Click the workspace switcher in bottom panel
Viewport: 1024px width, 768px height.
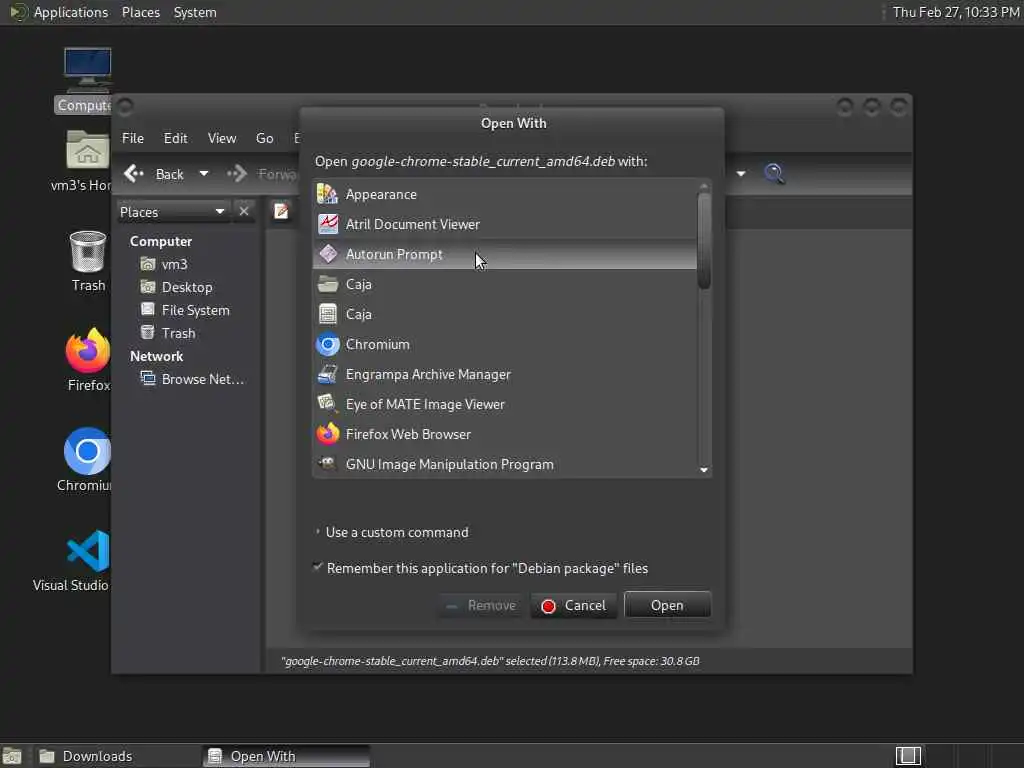[908, 756]
